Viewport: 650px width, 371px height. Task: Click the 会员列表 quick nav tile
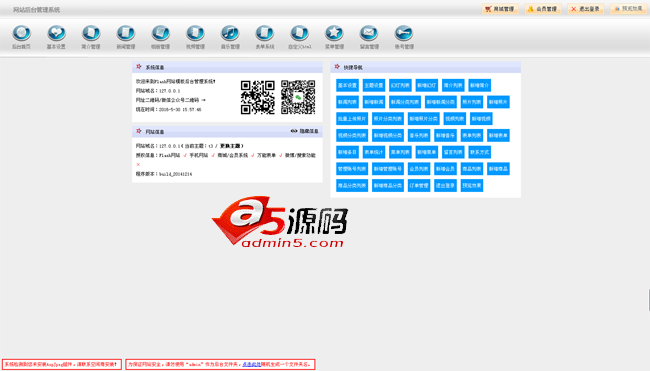(419, 169)
